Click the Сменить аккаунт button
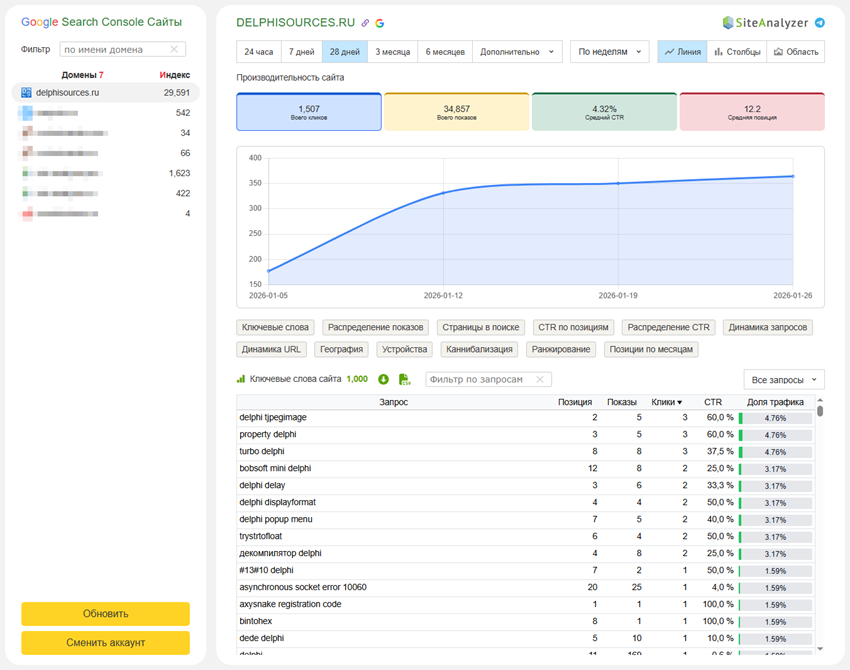850x670 pixels. point(105,641)
